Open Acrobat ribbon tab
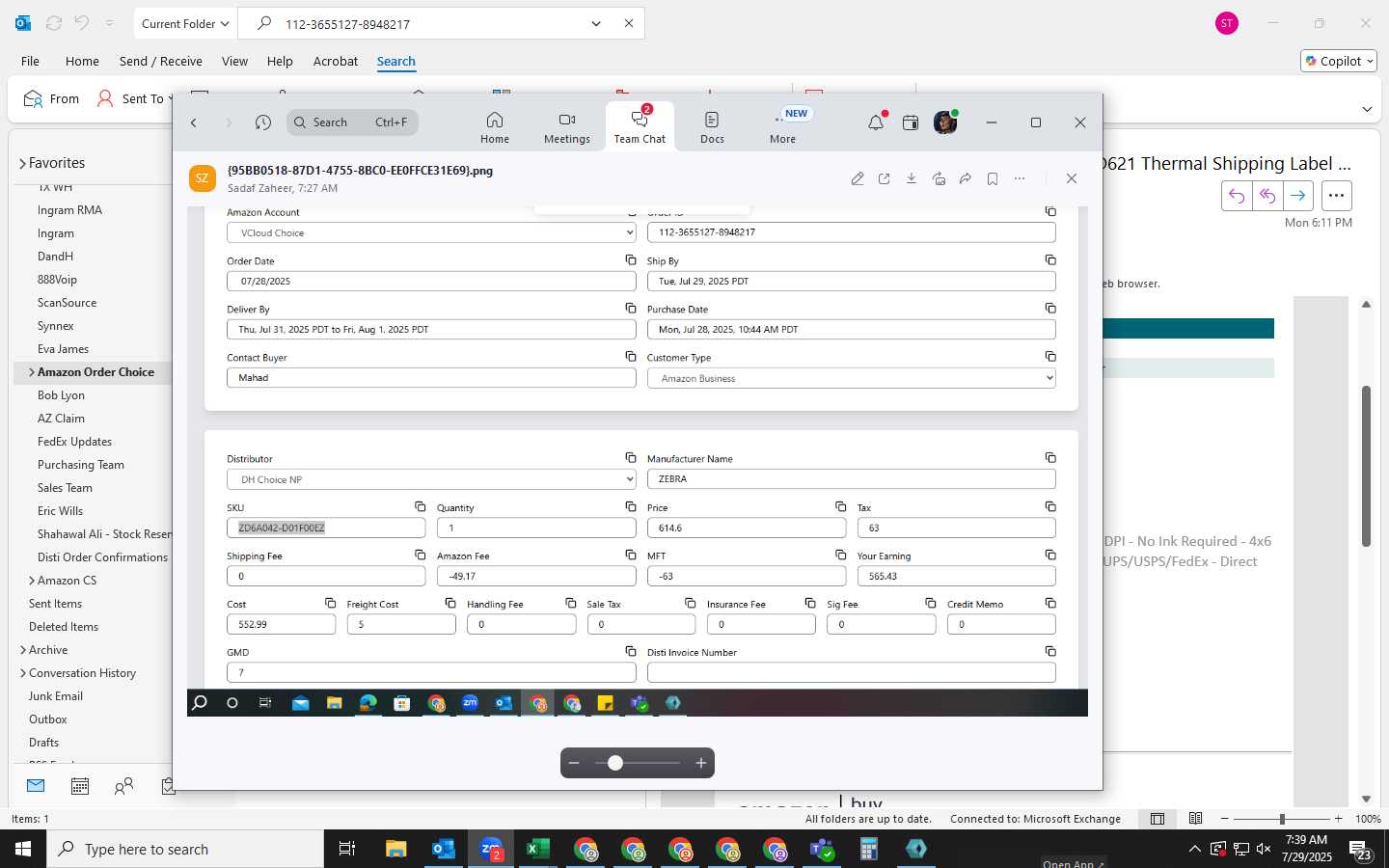Screen dimensions: 1389x868 (336, 61)
